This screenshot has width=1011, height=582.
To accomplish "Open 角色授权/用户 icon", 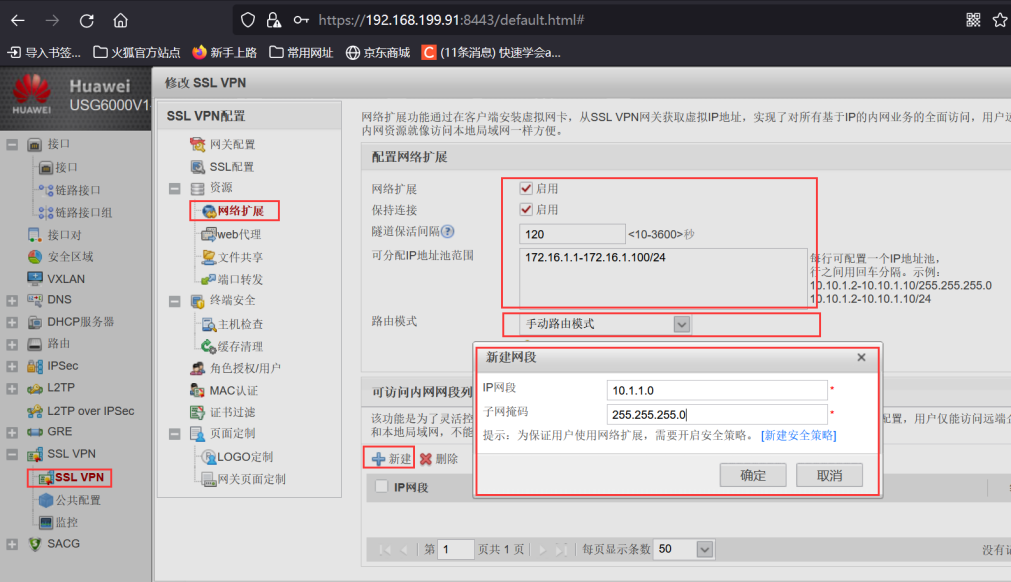I will 197,369.
